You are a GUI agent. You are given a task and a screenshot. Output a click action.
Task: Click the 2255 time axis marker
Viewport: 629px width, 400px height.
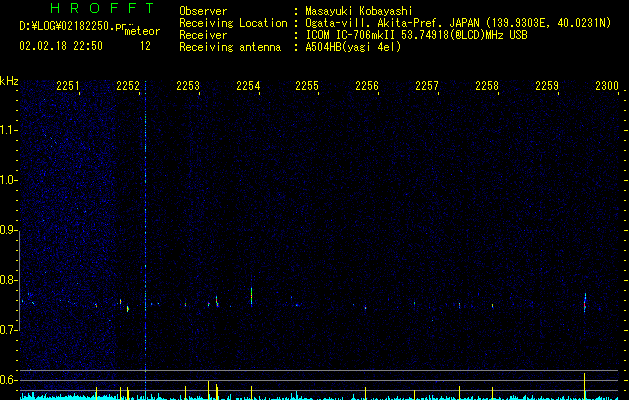(x=307, y=85)
